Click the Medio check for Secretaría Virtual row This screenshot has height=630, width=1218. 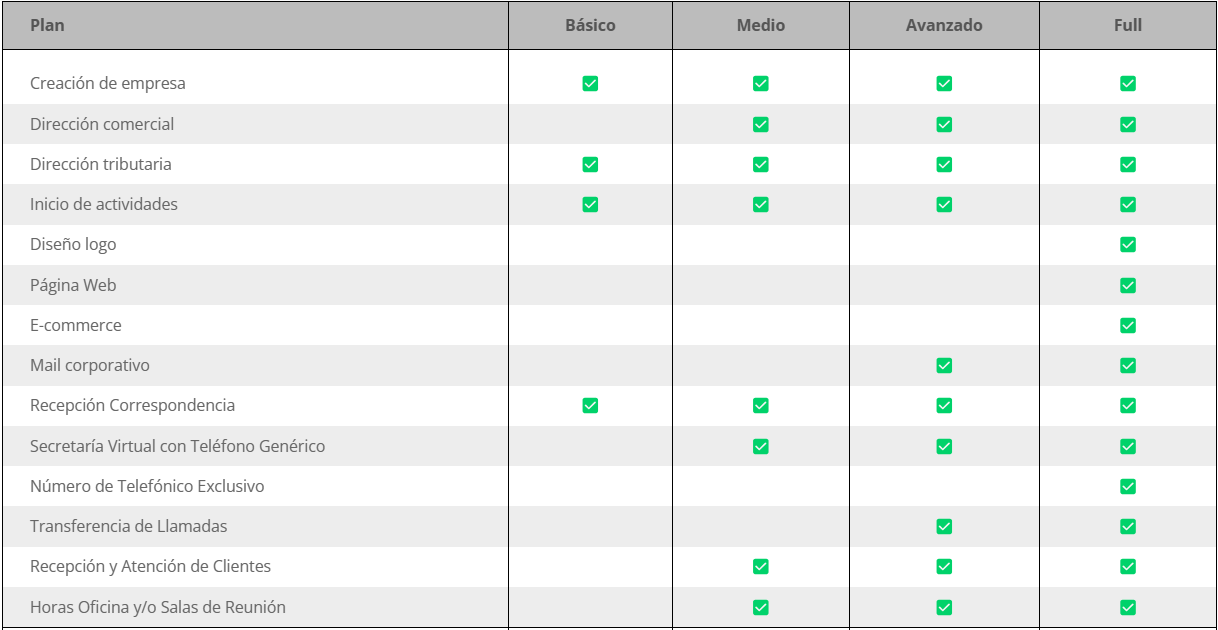pos(760,446)
